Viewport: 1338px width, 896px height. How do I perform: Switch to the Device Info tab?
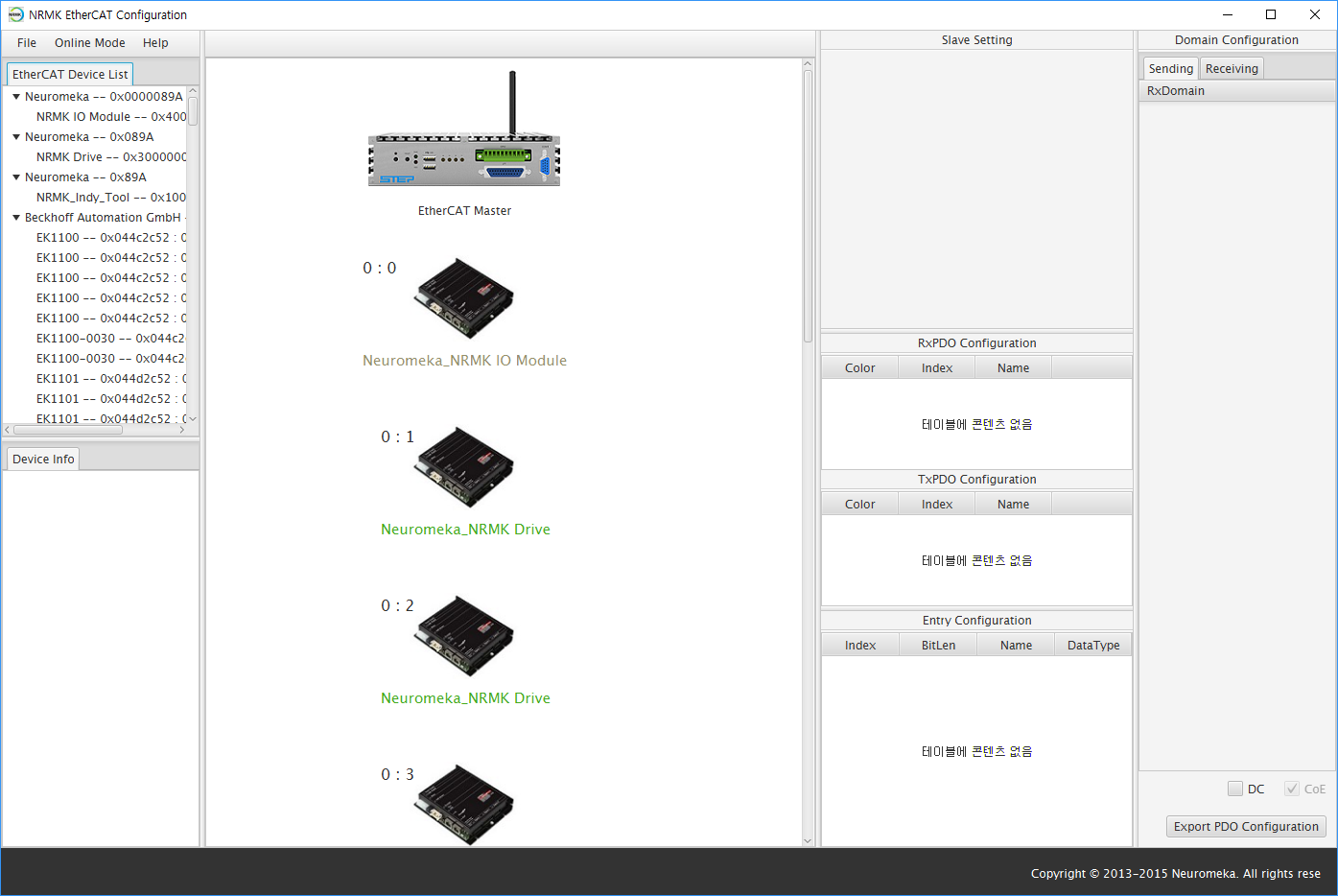(43, 459)
